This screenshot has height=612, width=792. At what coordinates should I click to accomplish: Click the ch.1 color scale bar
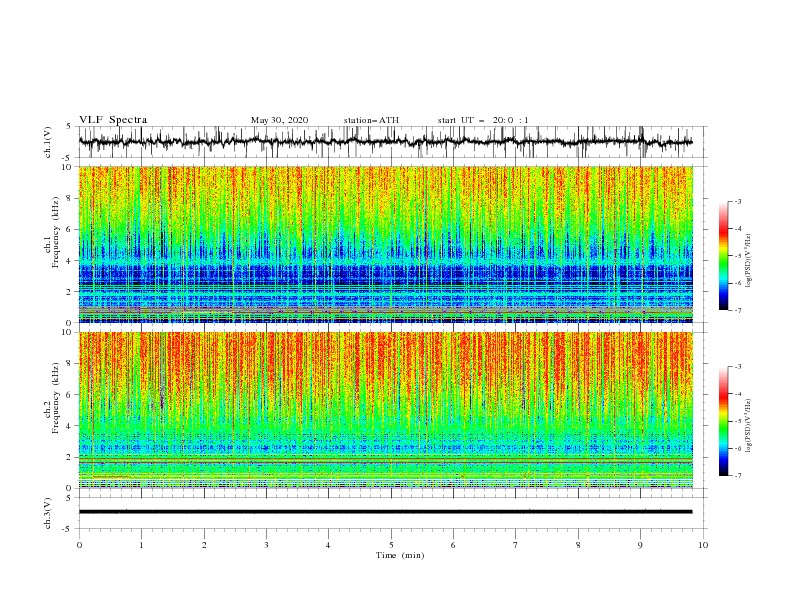coord(723,256)
